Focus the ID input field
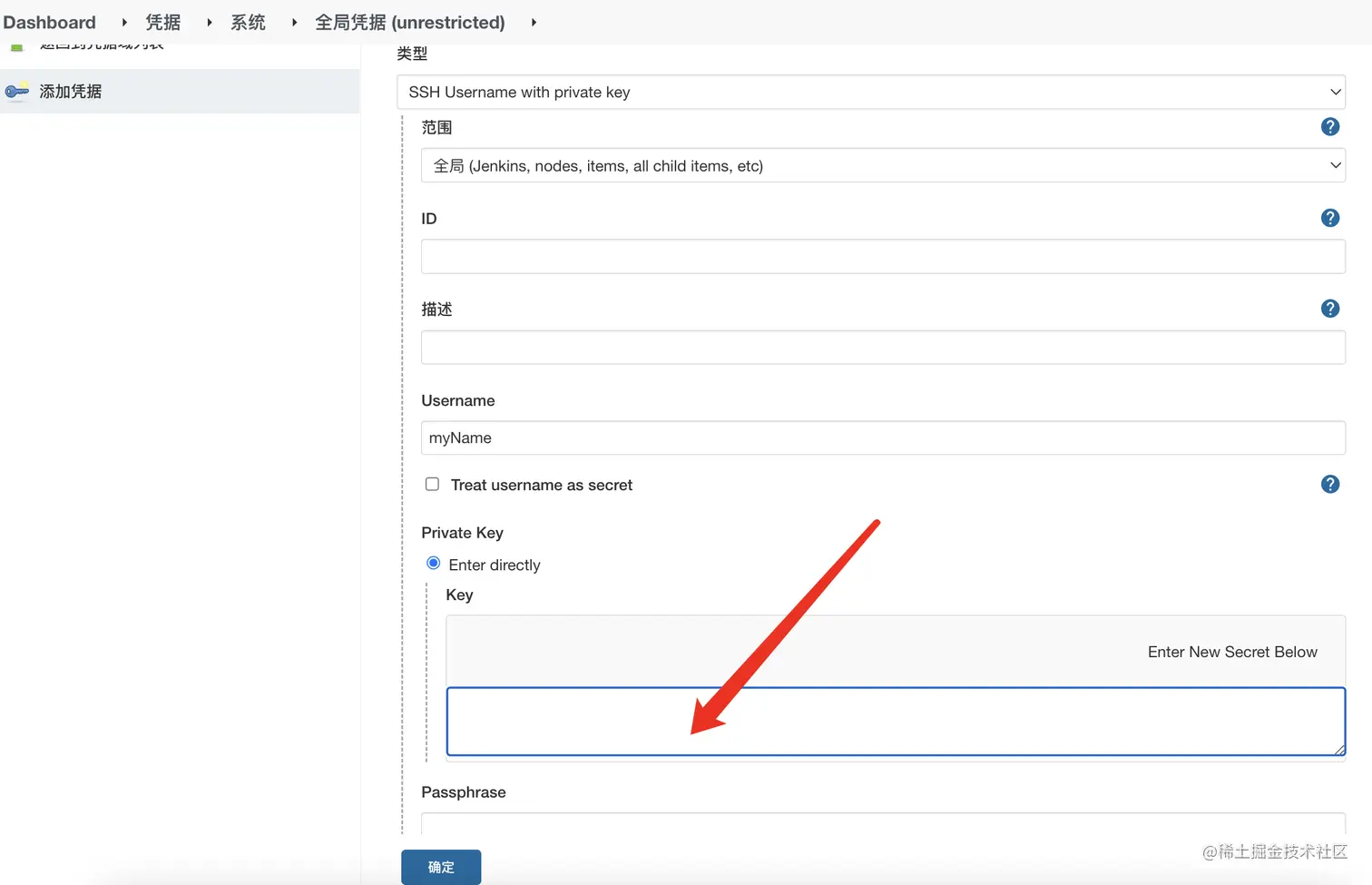 pos(883,256)
